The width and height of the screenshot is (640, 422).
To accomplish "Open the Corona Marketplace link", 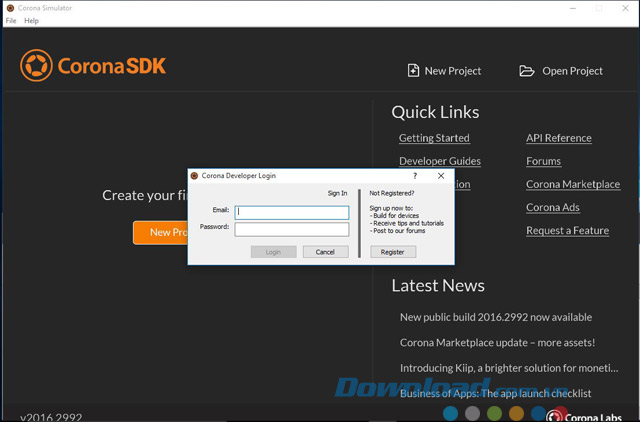I will click(x=573, y=184).
